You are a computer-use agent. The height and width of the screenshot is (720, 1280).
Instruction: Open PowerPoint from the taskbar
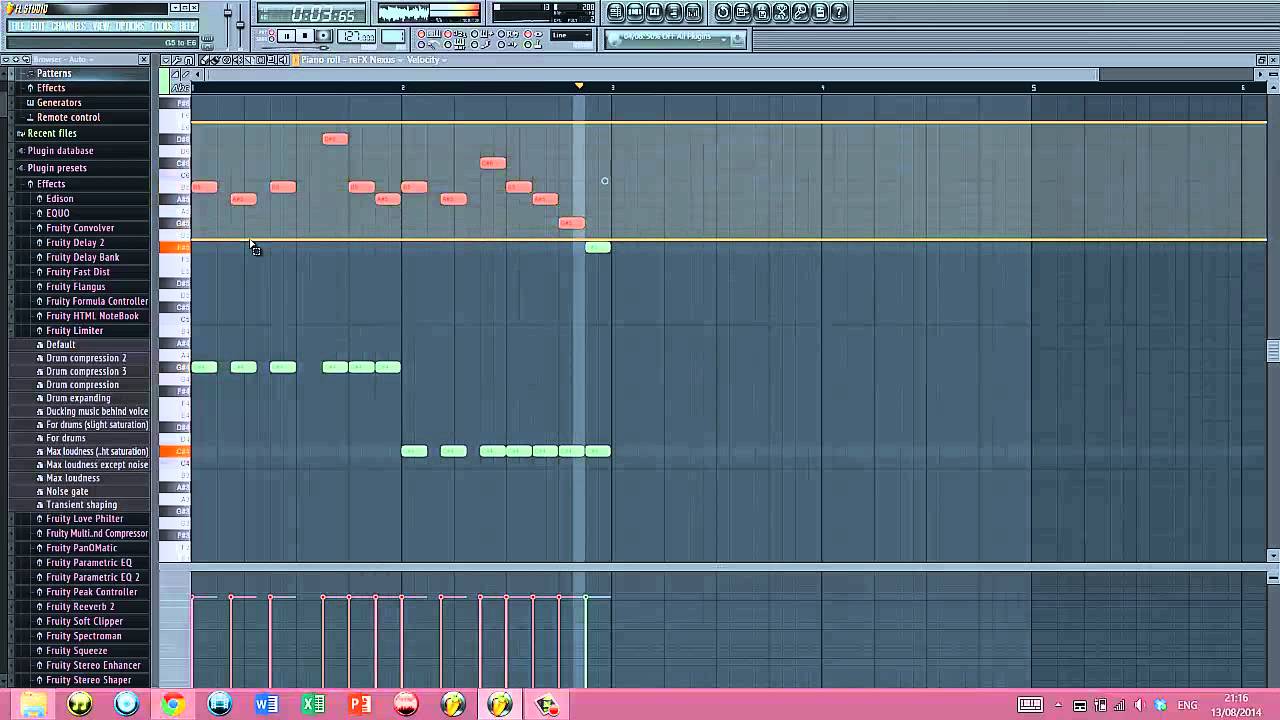pos(360,704)
